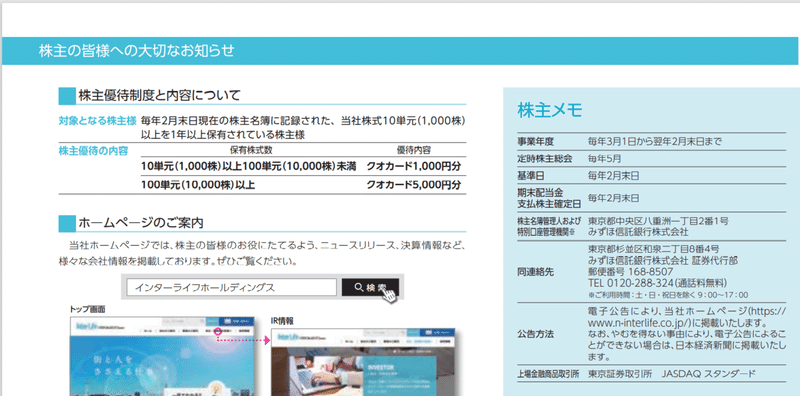800x396 pixels.
Task: Click the 郵便番号 168-8507 text
Action: 630,271
